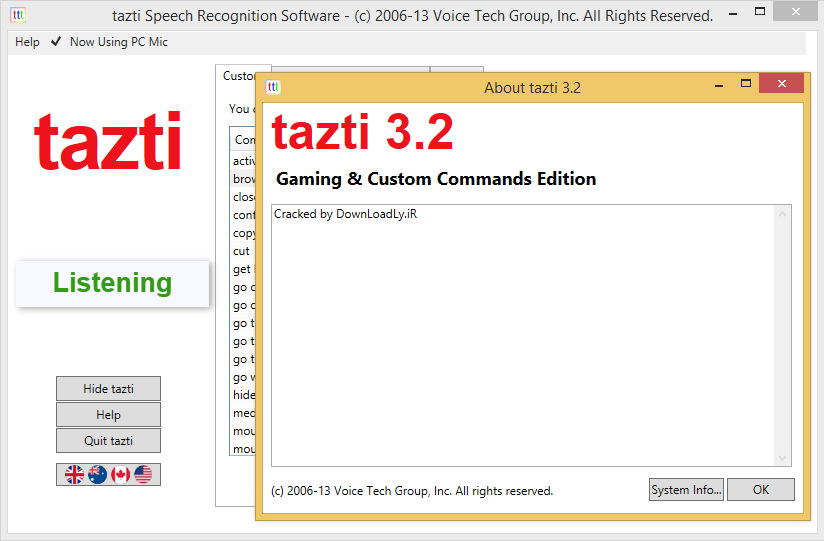Image resolution: width=824 pixels, height=541 pixels.
Task: Click the Gaming & Custom Commands Edition heading
Action: (436, 179)
